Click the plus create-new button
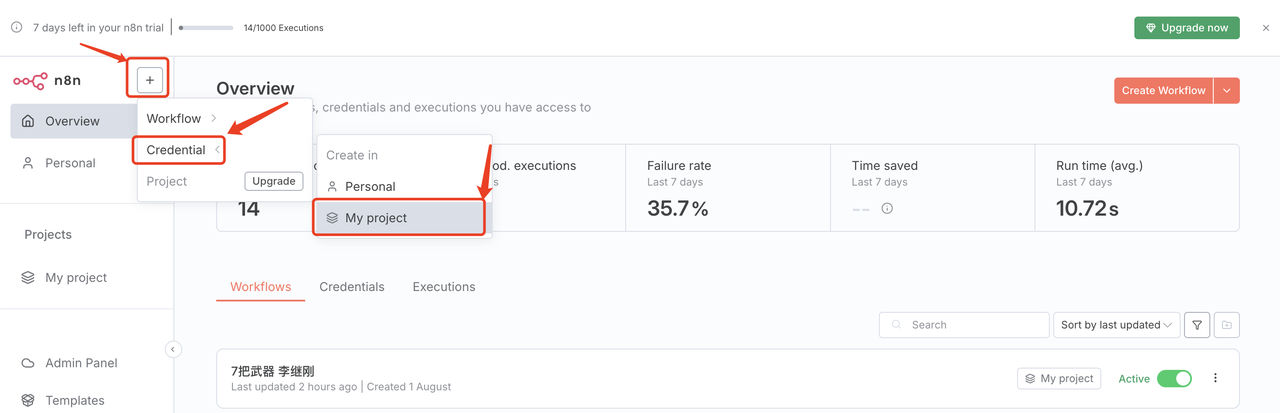1280x413 pixels. coord(149,80)
